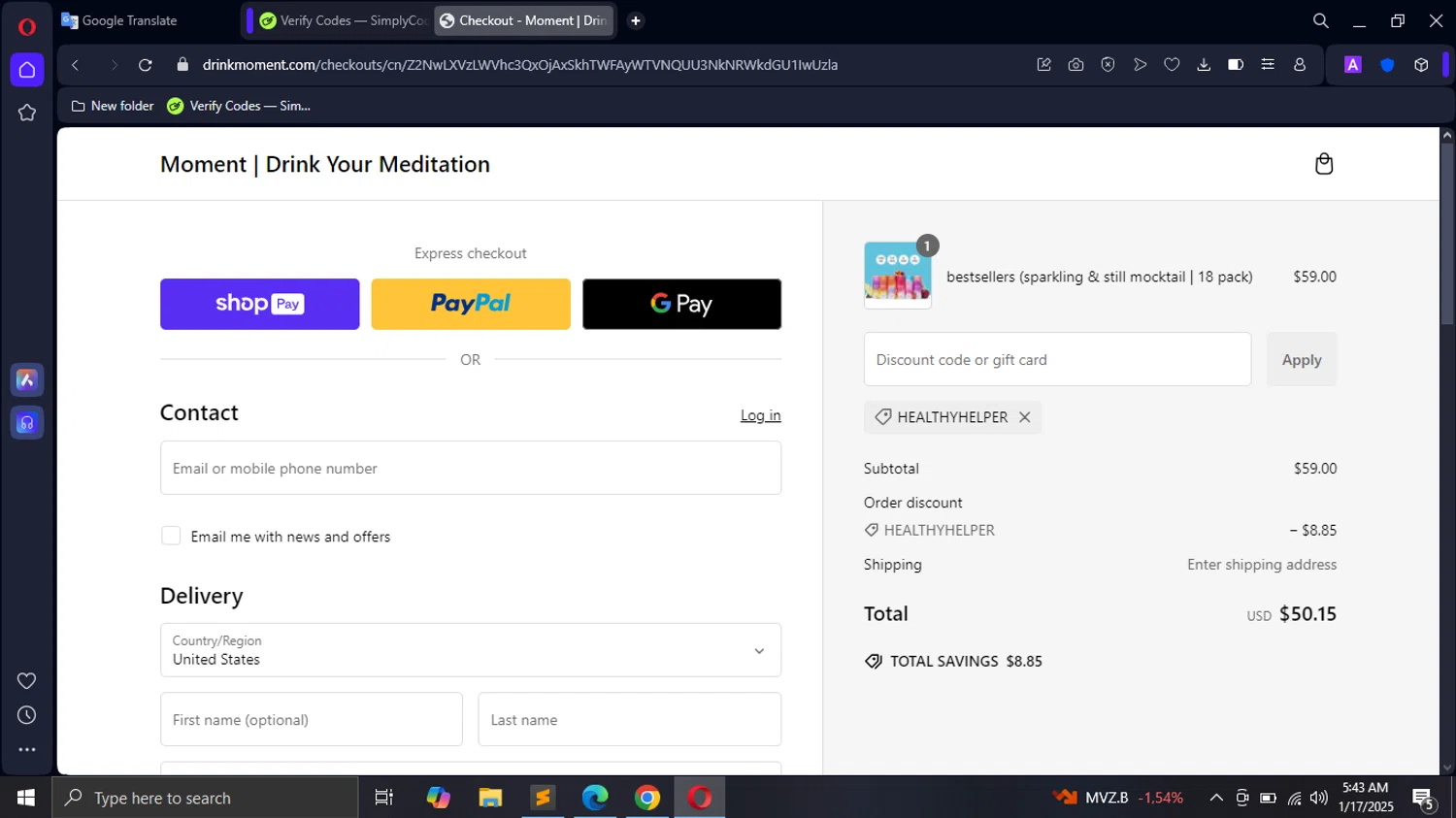1456x818 pixels.
Task: Open the battery saver icon in toolbar
Action: (1236, 65)
